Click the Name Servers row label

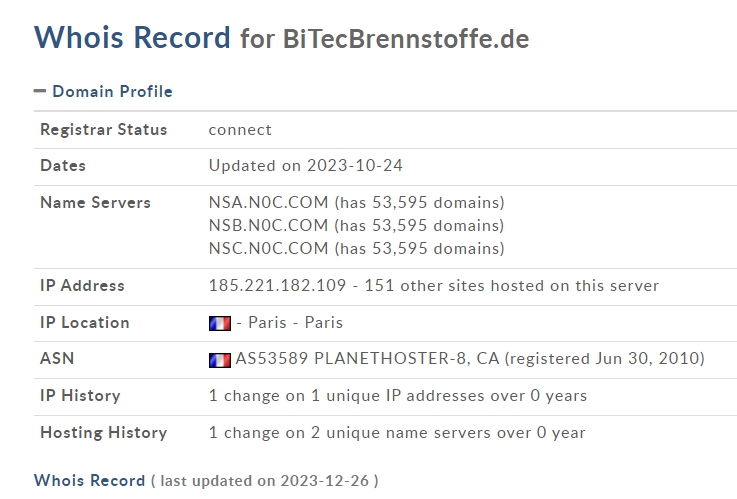pyautogui.click(x=95, y=203)
